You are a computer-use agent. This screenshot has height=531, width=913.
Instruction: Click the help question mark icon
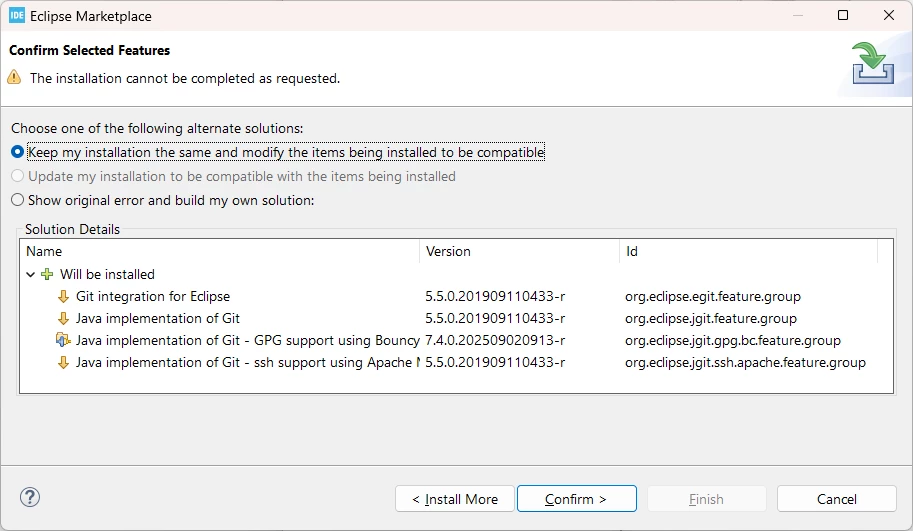(30, 497)
